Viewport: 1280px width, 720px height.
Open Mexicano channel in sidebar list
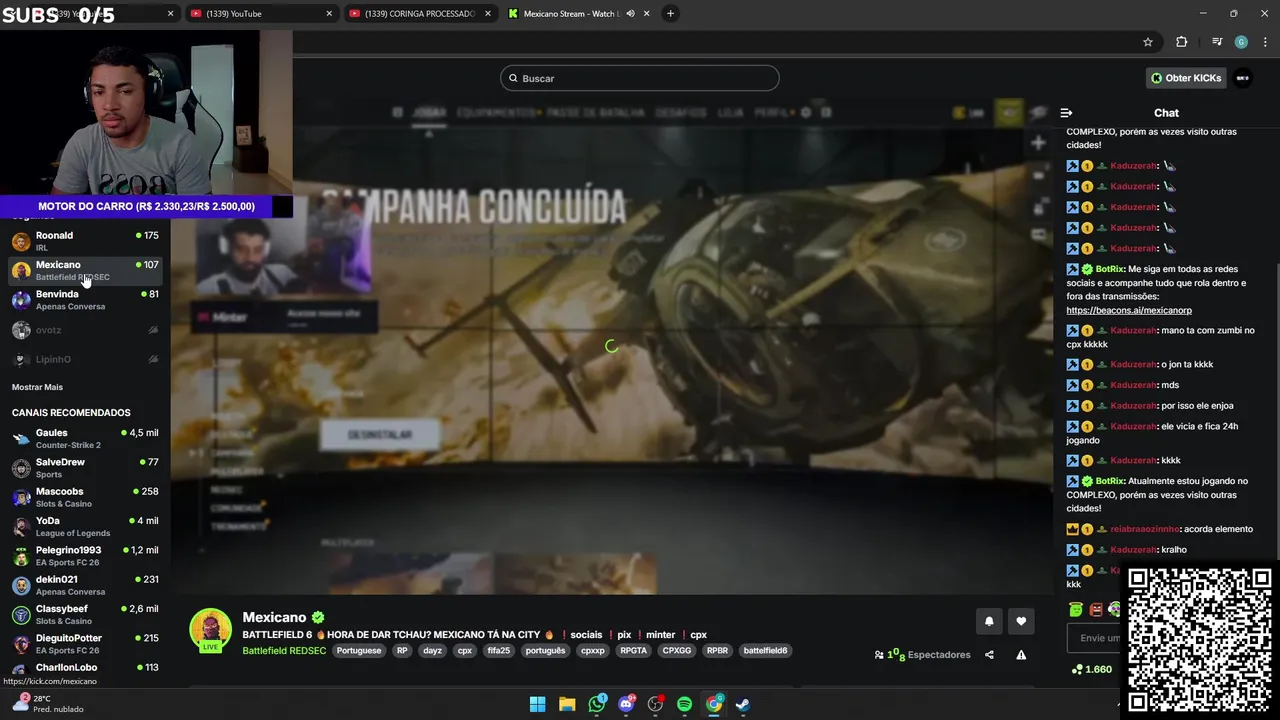click(85, 270)
